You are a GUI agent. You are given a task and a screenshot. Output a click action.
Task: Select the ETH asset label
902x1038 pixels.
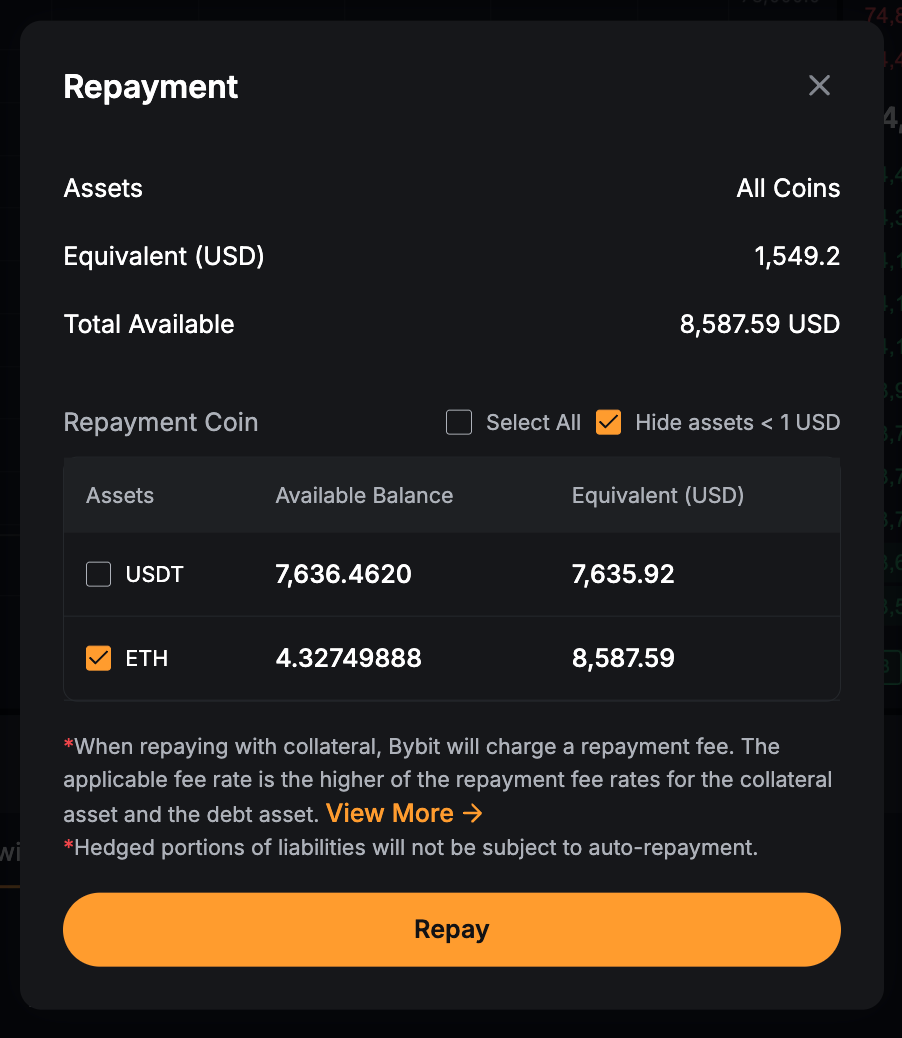146,658
